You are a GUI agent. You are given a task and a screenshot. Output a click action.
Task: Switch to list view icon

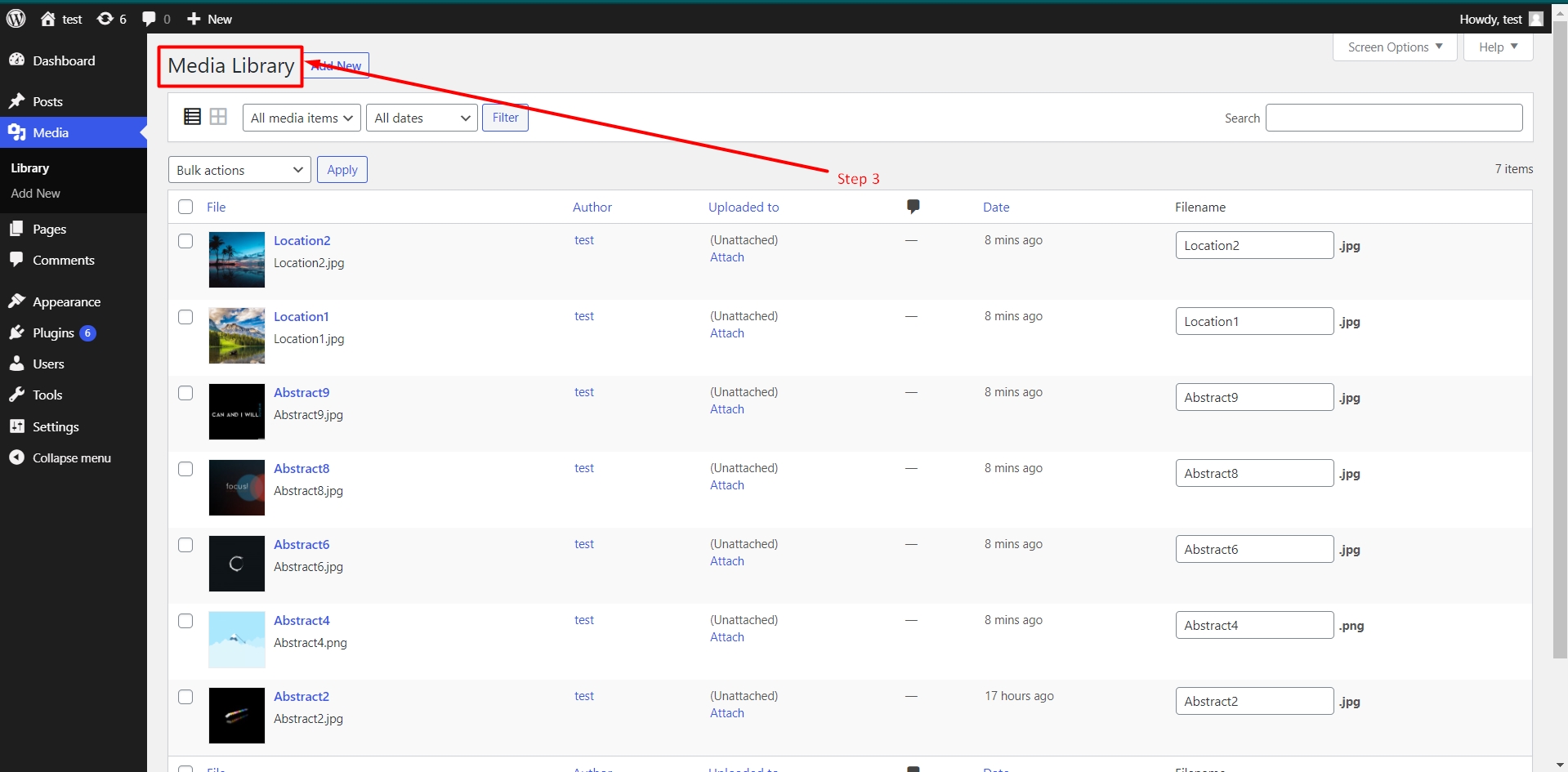(x=193, y=117)
